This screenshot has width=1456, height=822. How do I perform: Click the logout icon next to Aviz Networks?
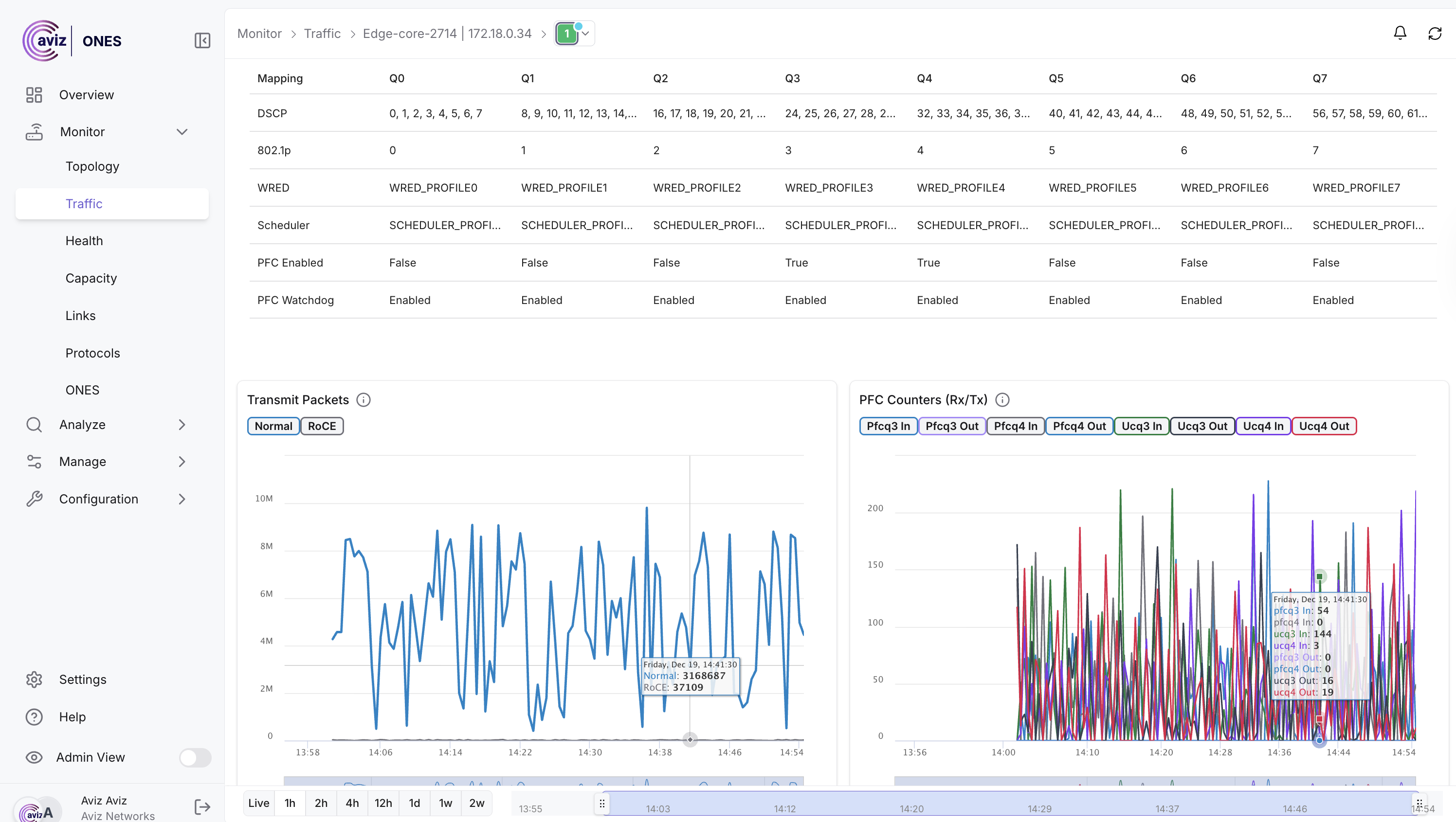coord(202,807)
